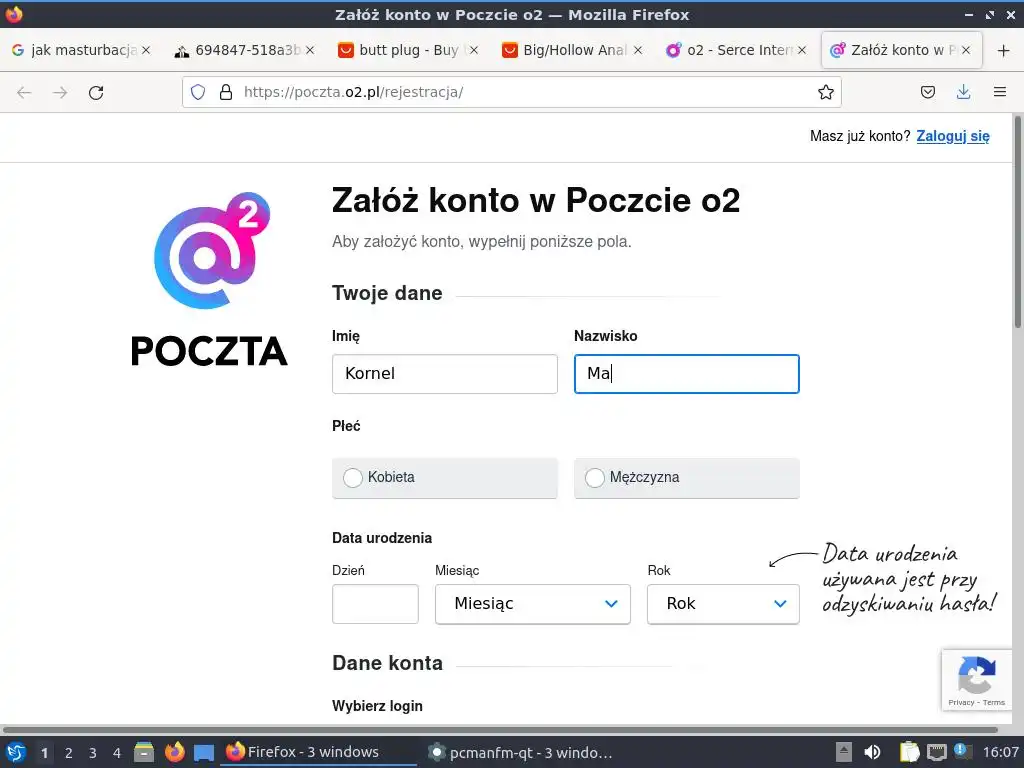Close the 'o2 - Serce Inter' tab

[802, 50]
